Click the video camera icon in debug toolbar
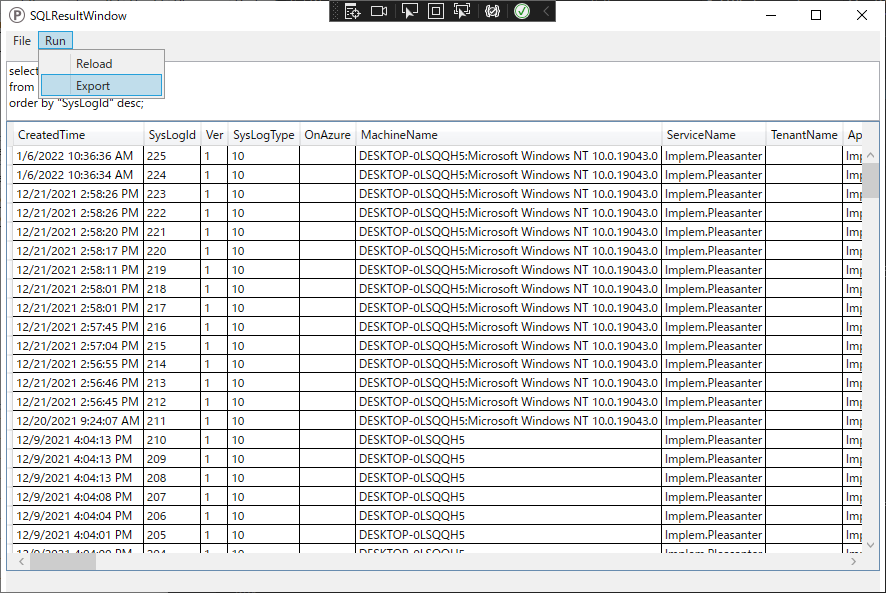This screenshot has width=886, height=593. [x=379, y=11]
